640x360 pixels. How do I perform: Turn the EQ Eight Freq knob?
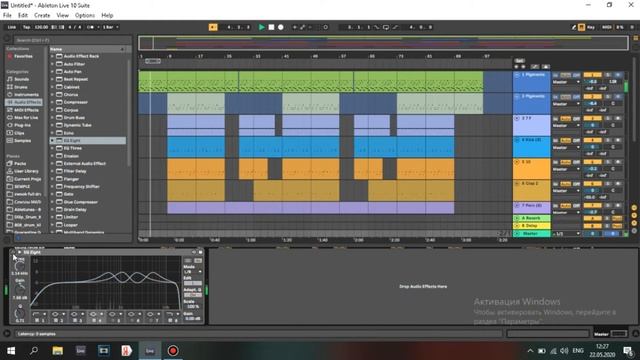point(20,267)
